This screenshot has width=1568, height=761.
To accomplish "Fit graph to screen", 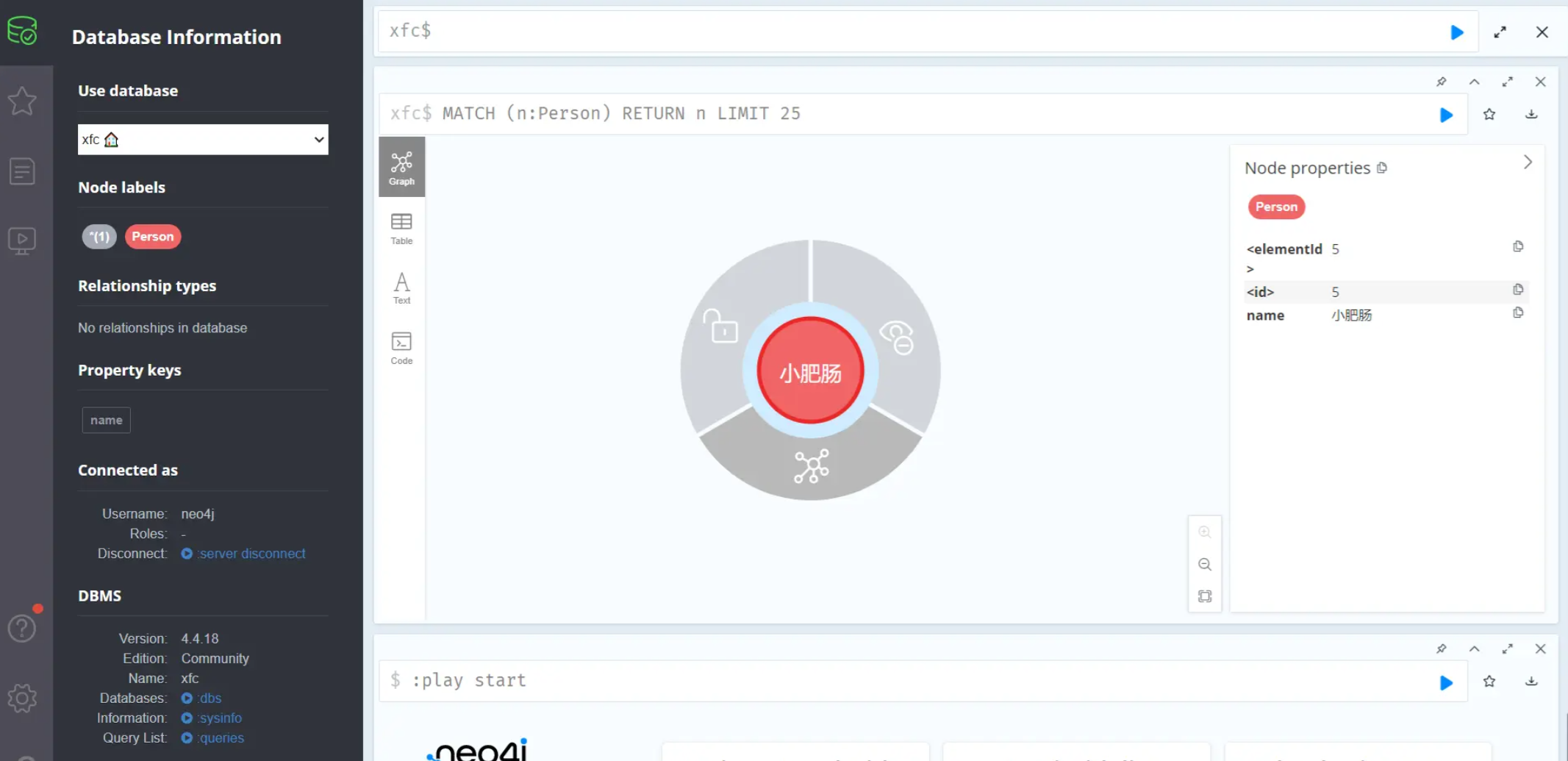I will tap(1205, 596).
